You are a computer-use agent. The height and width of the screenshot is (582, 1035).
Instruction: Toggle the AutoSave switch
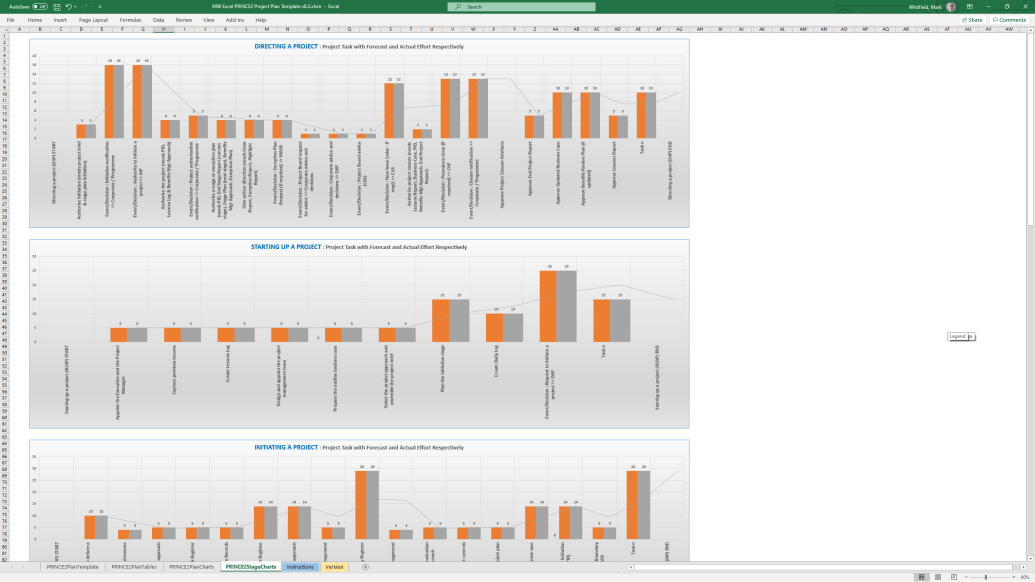[40, 6]
